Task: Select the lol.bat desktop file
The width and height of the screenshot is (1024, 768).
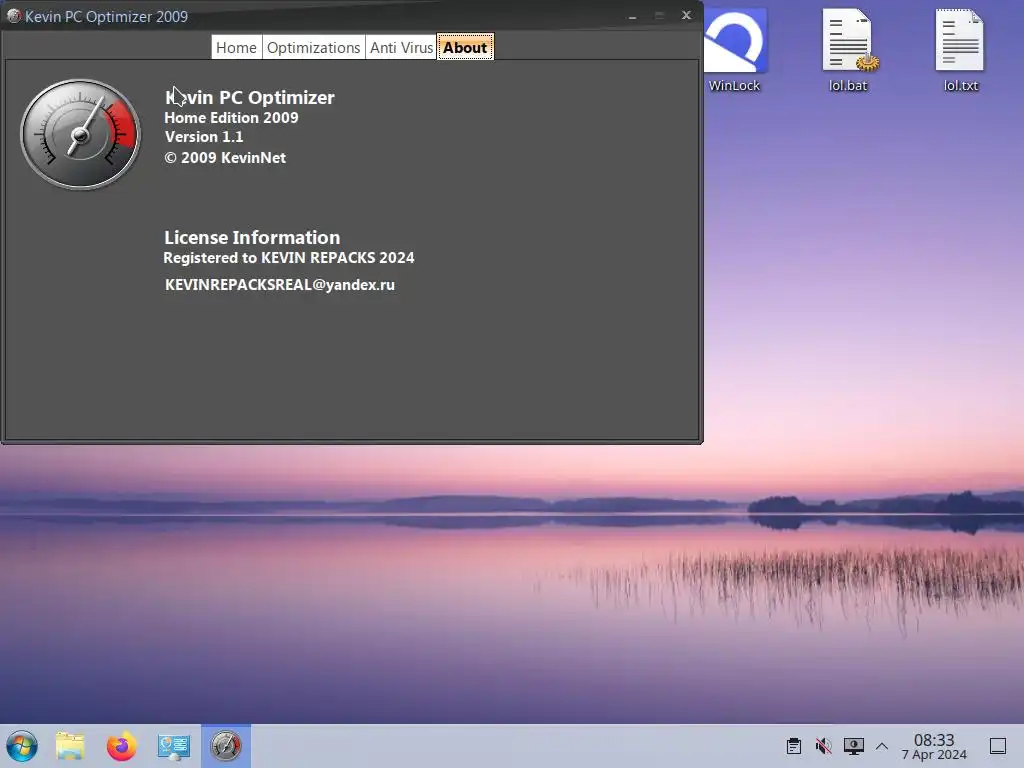Action: click(x=848, y=51)
